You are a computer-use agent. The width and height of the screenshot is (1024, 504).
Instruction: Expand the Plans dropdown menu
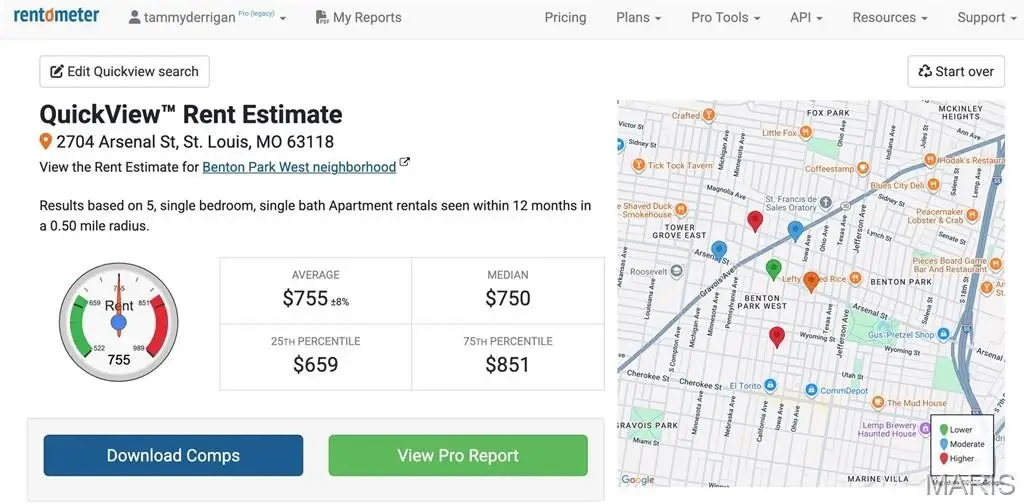638,18
